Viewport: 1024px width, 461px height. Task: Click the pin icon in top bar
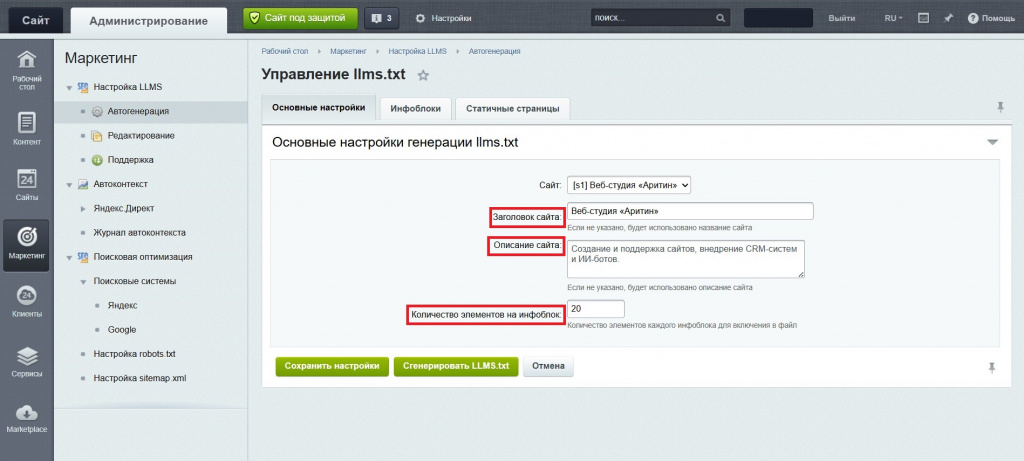coord(948,18)
